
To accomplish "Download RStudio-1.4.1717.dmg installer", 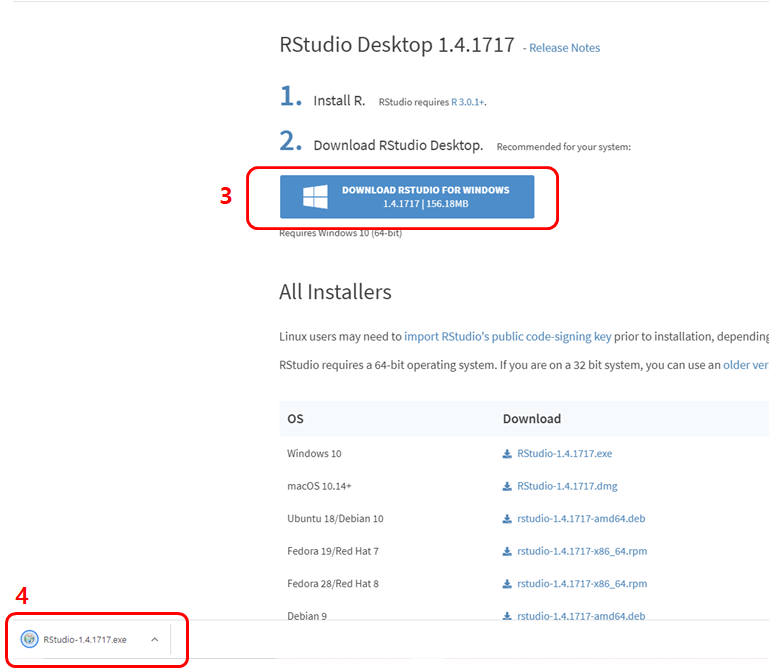I will tap(567, 486).
